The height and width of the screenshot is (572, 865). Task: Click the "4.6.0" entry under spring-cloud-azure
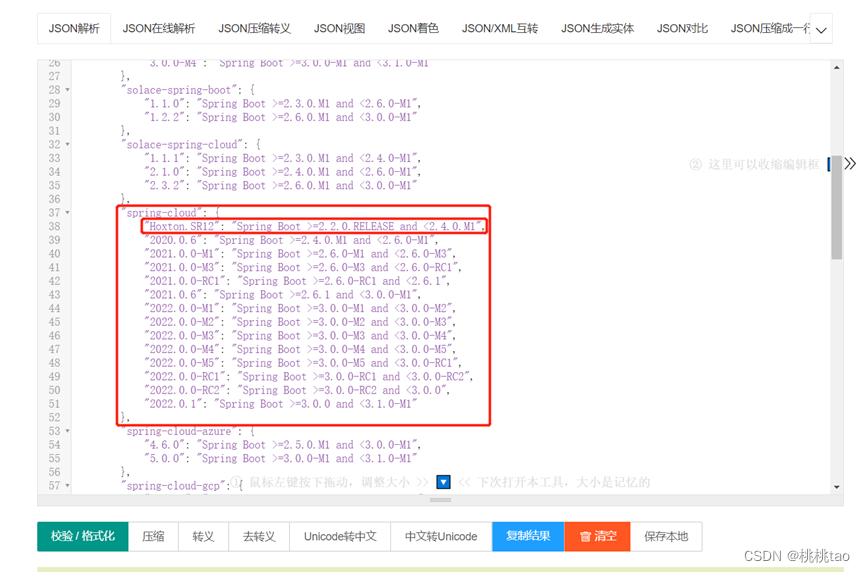(x=282, y=445)
